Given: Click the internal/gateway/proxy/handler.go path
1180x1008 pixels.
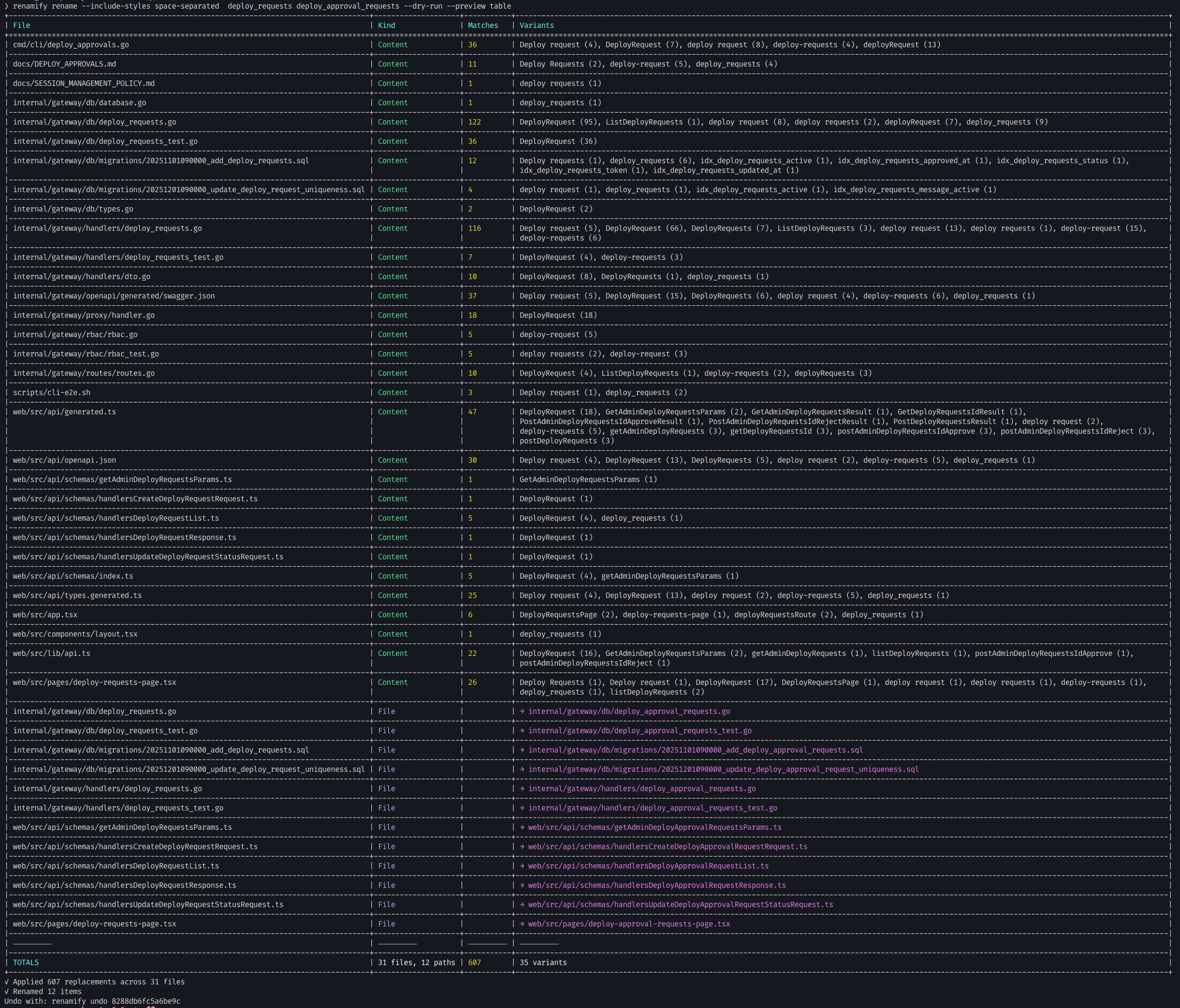Looking at the screenshot, I should point(83,316).
